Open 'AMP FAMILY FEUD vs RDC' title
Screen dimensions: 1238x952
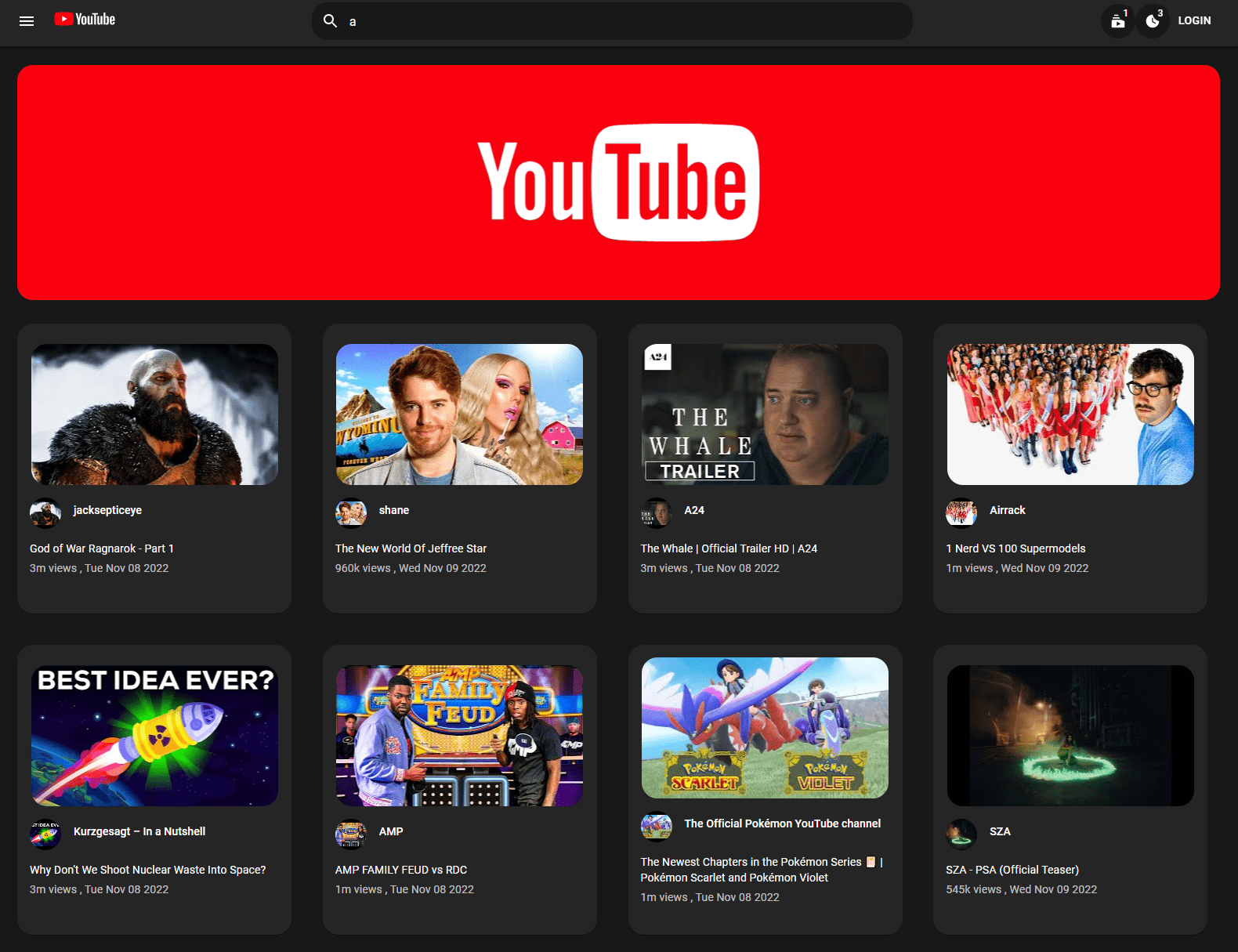point(401,870)
